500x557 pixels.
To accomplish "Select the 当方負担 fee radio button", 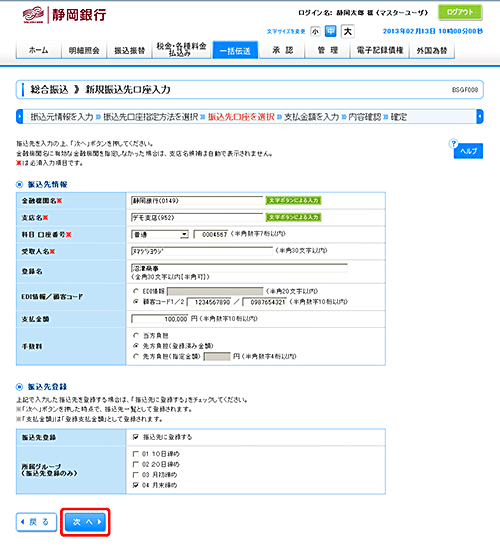I will (136, 335).
